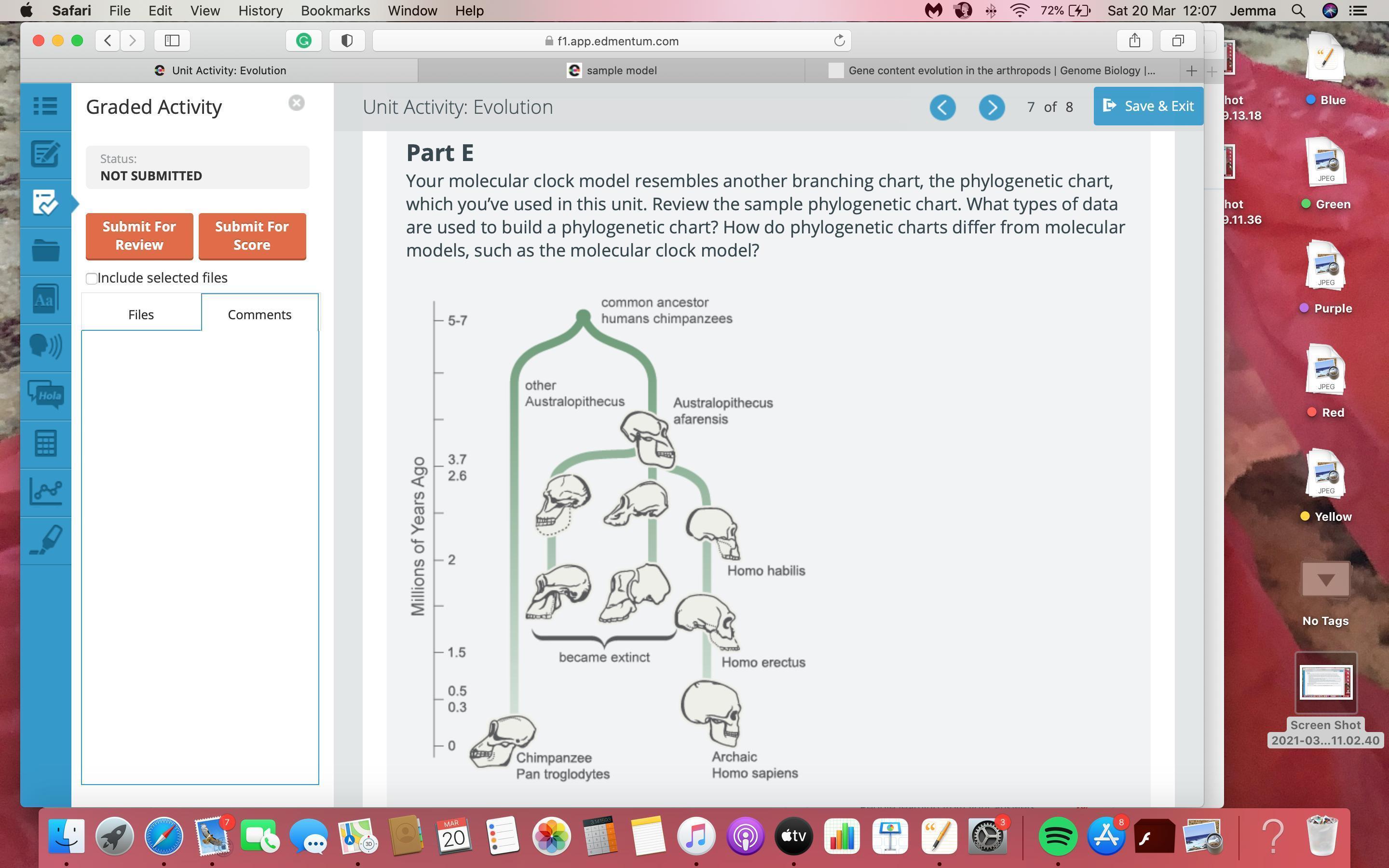This screenshot has width=1389, height=868.
Task: Open the Hola translation tool icon
Action: point(45,395)
